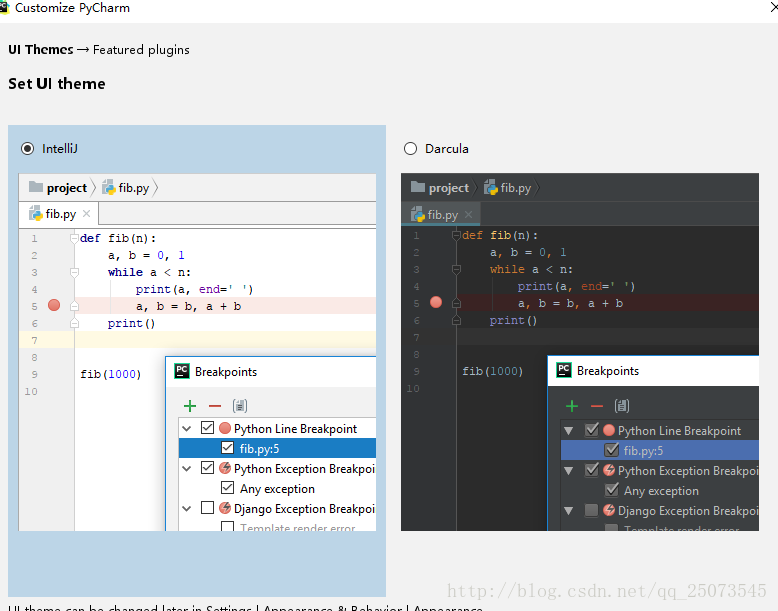Click the project folder icon in the Darcula preview
778x611 pixels.
pyautogui.click(x=418, y=187)
